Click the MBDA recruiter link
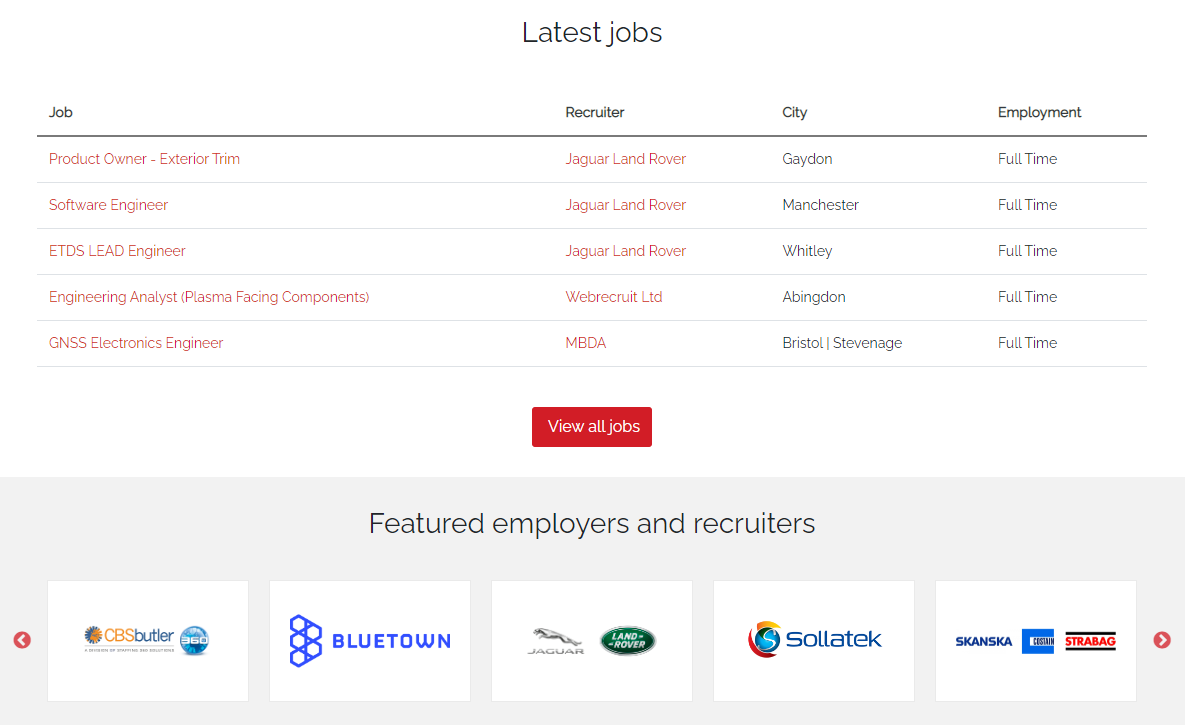 tap(584, 342)
